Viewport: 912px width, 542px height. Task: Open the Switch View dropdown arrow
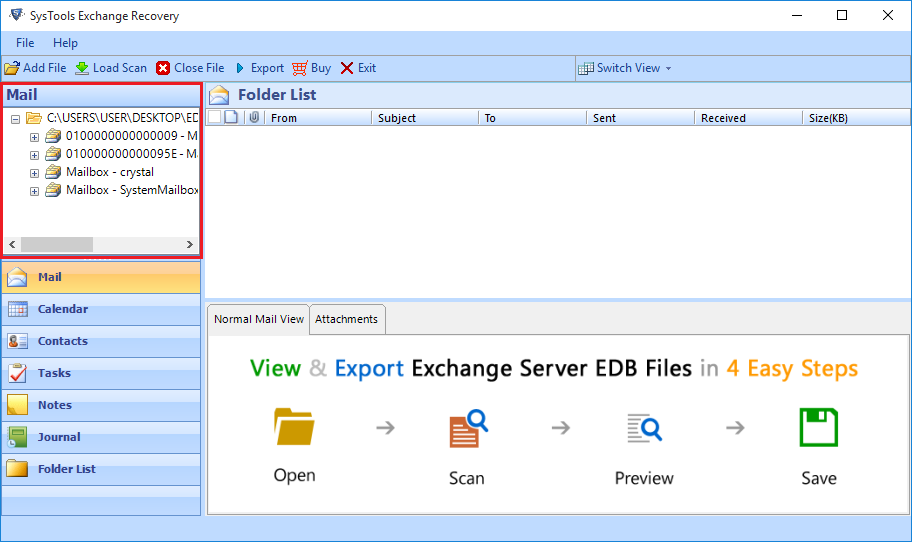[668, 69]
